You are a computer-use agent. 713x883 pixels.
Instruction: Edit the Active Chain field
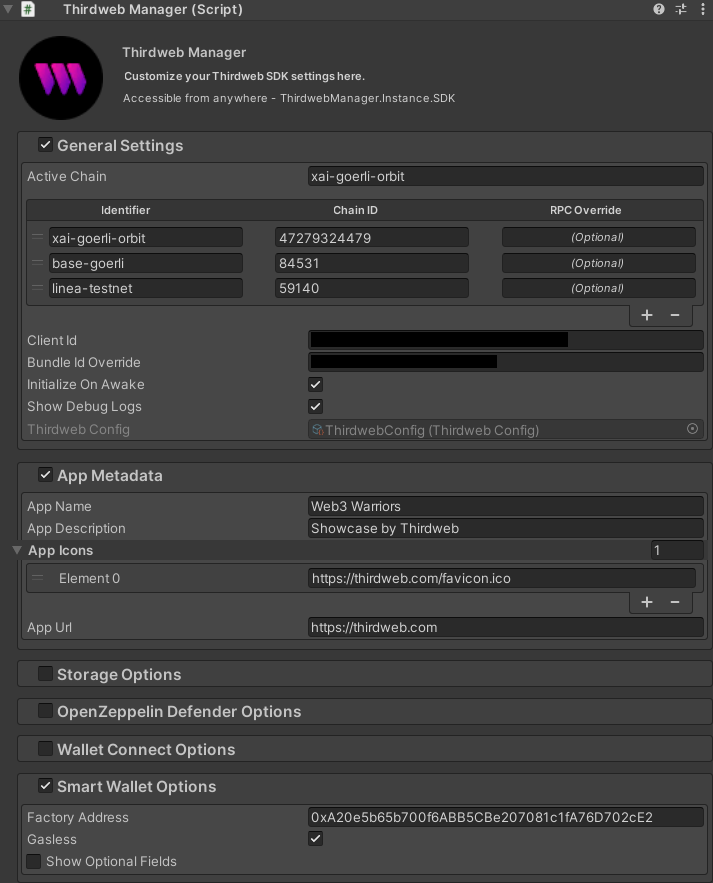506,176
